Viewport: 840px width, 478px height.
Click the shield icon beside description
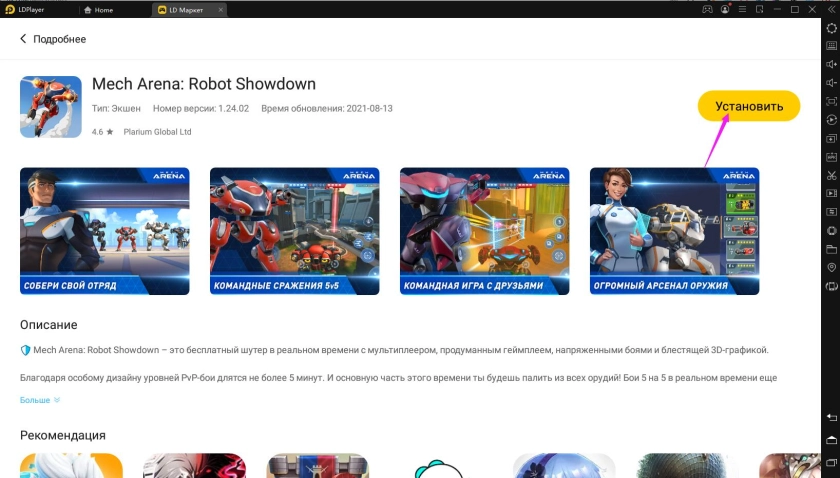[25, 350]
